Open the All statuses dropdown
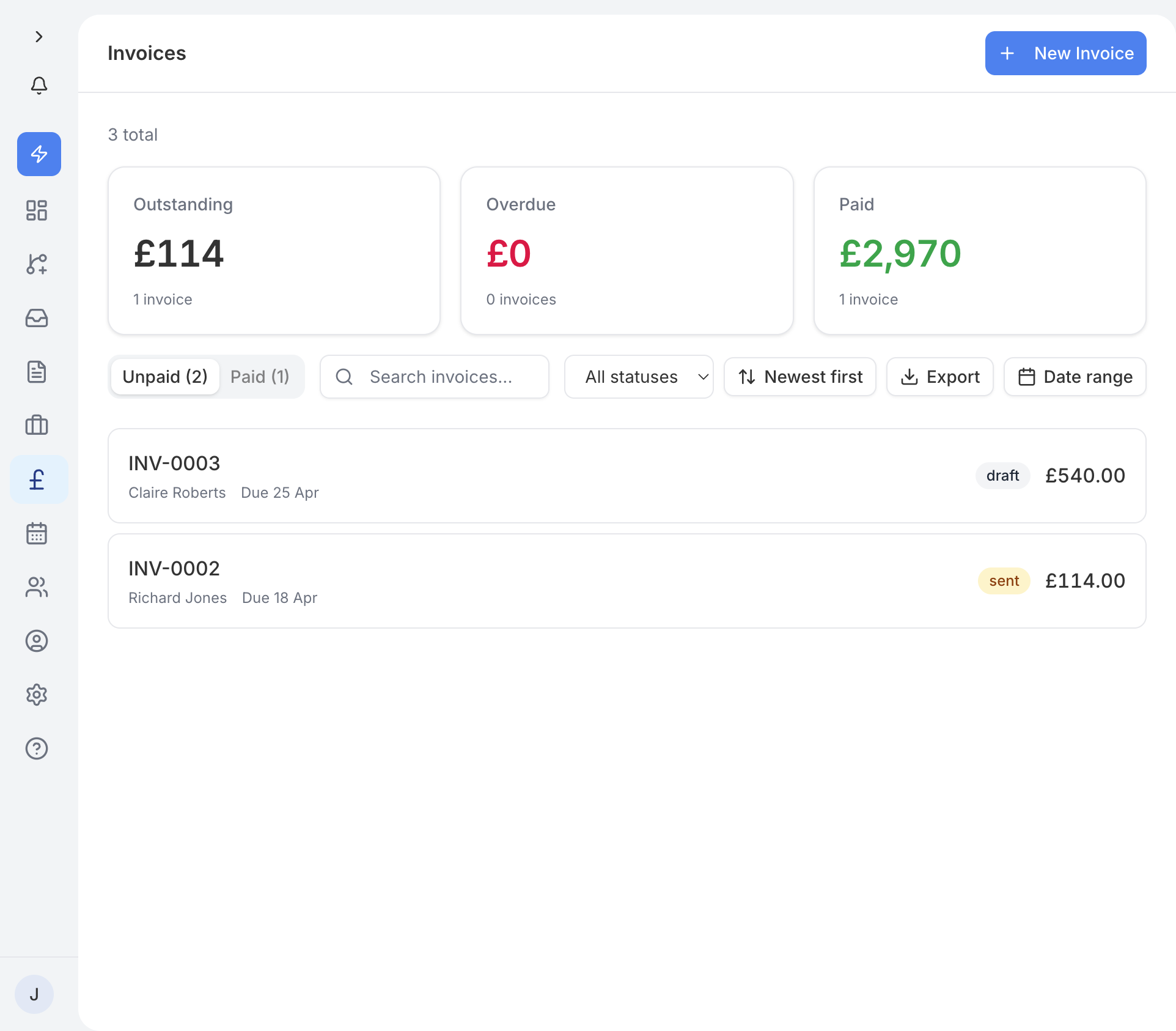1176x1031 pixels. point(638,376)
